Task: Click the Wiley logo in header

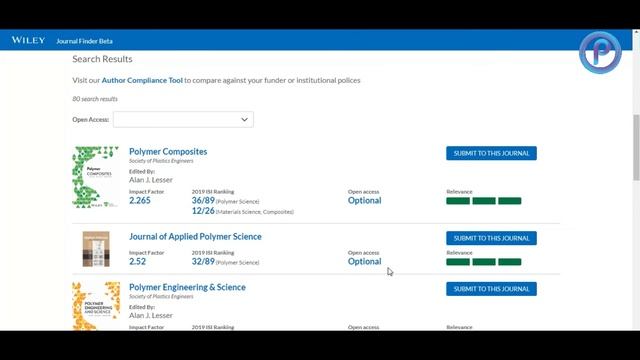Action: (28, 40)
